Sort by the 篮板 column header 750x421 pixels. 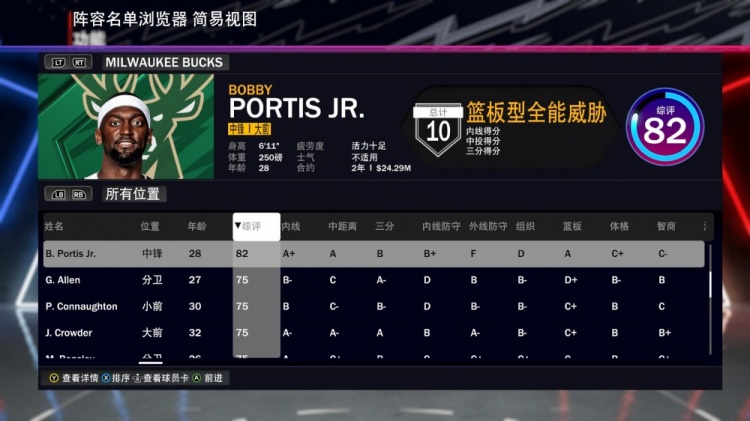click(572, 226)
